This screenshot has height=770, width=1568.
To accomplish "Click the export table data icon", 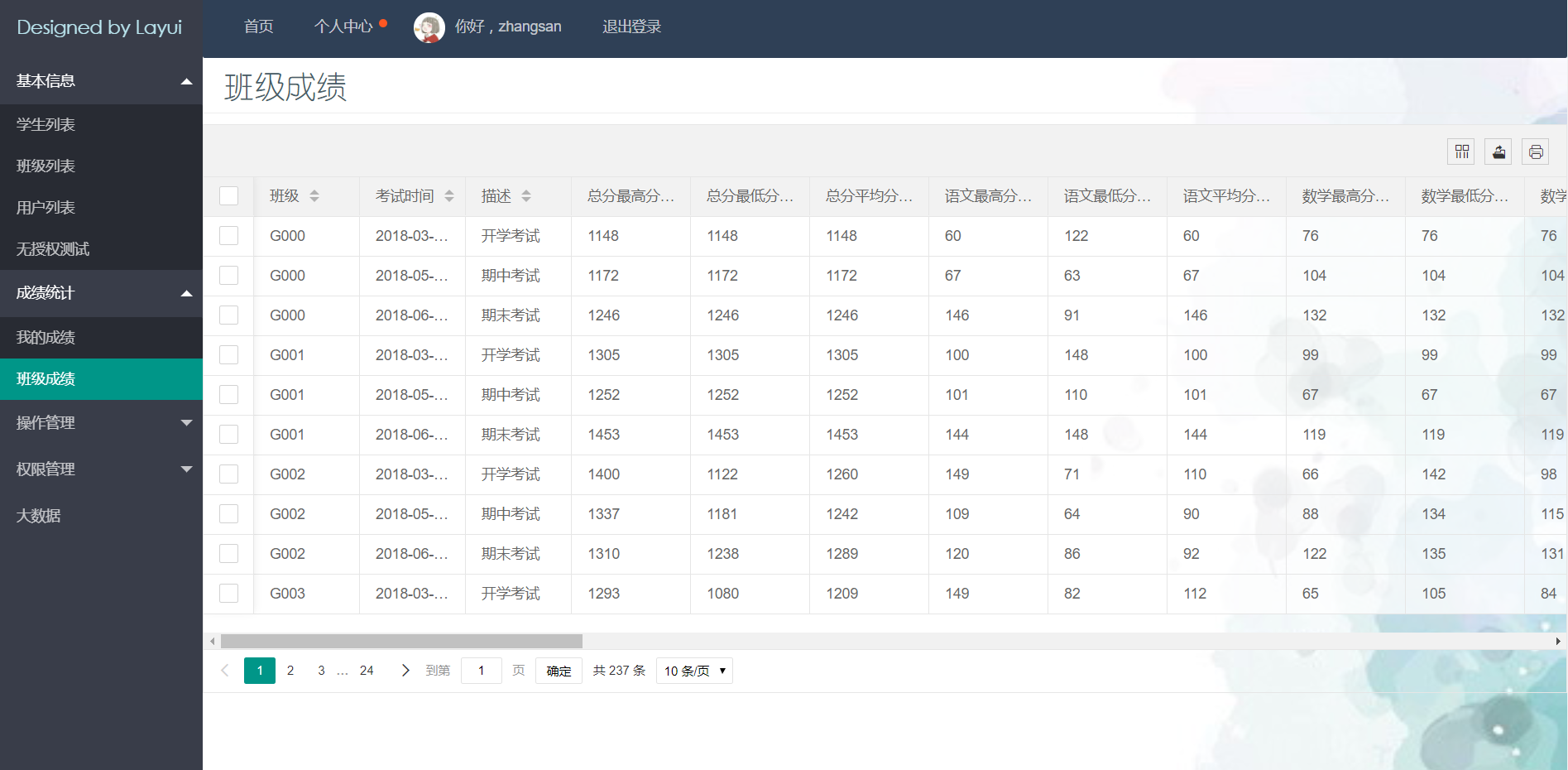I will point(1498,152).
